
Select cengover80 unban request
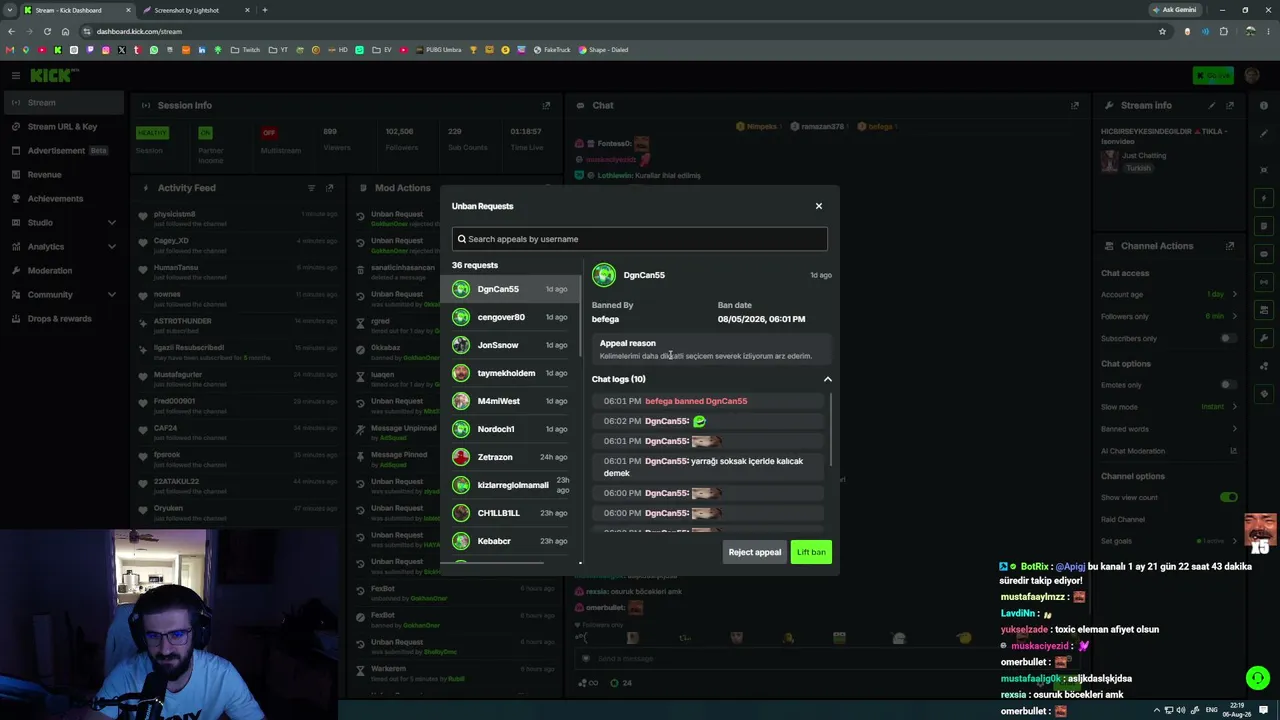coord(510,317)
